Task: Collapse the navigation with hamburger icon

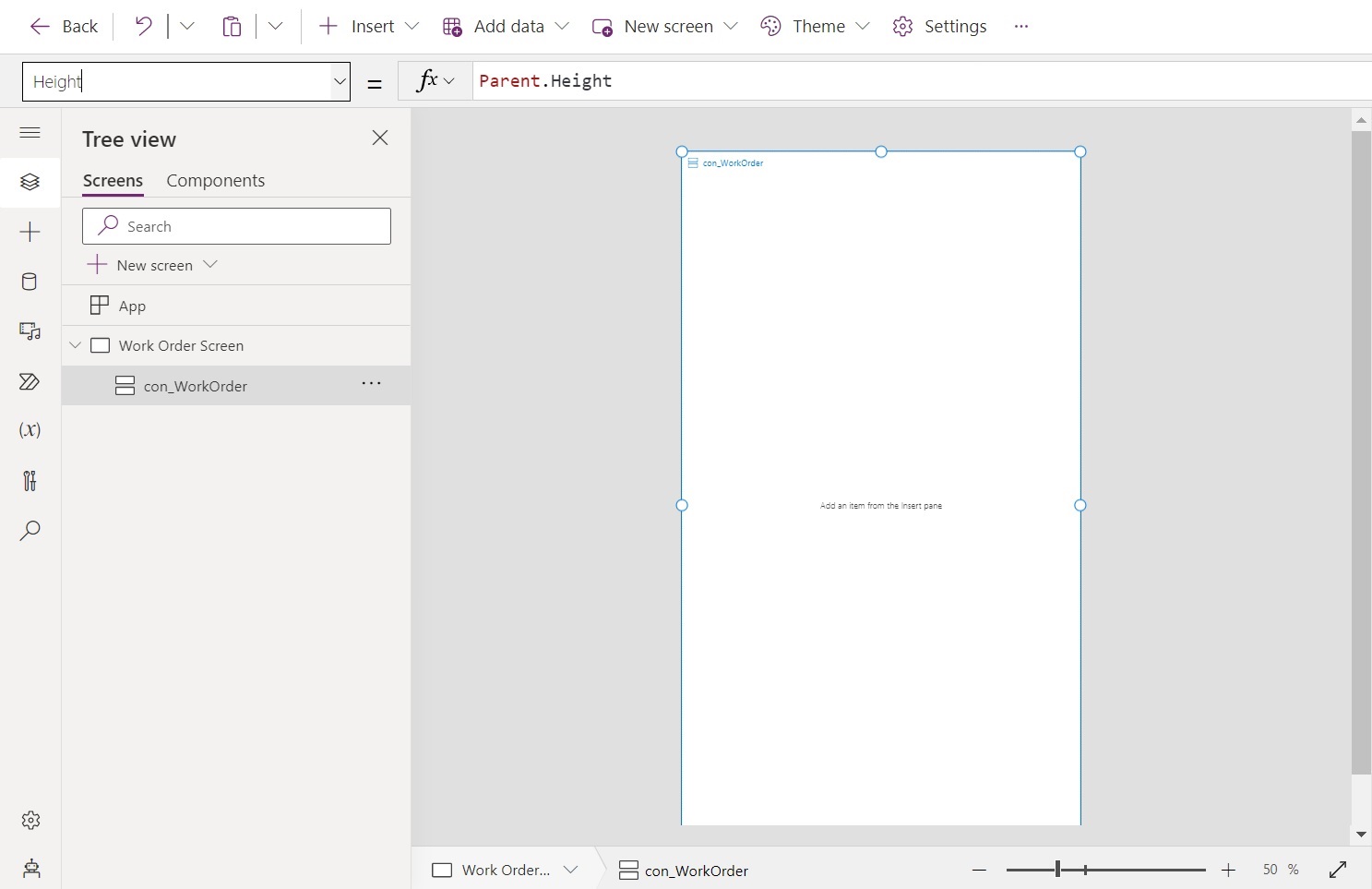Action: pos(30,133)
